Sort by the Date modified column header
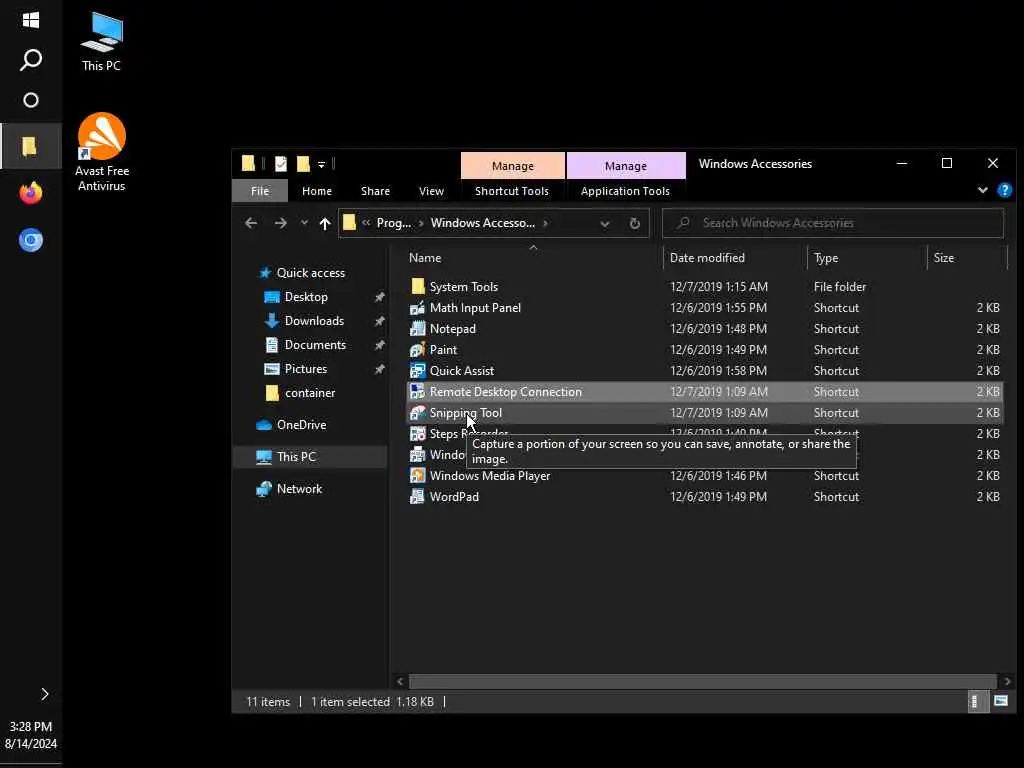This screenshot has width=1024, height=768. coord(707,258)
